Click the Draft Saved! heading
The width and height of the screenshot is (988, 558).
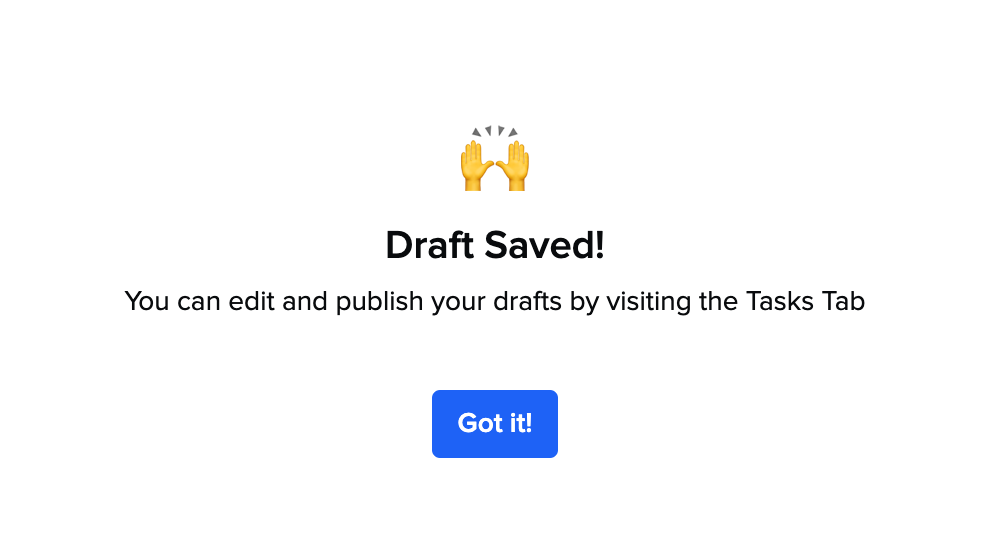click(495, 245)
